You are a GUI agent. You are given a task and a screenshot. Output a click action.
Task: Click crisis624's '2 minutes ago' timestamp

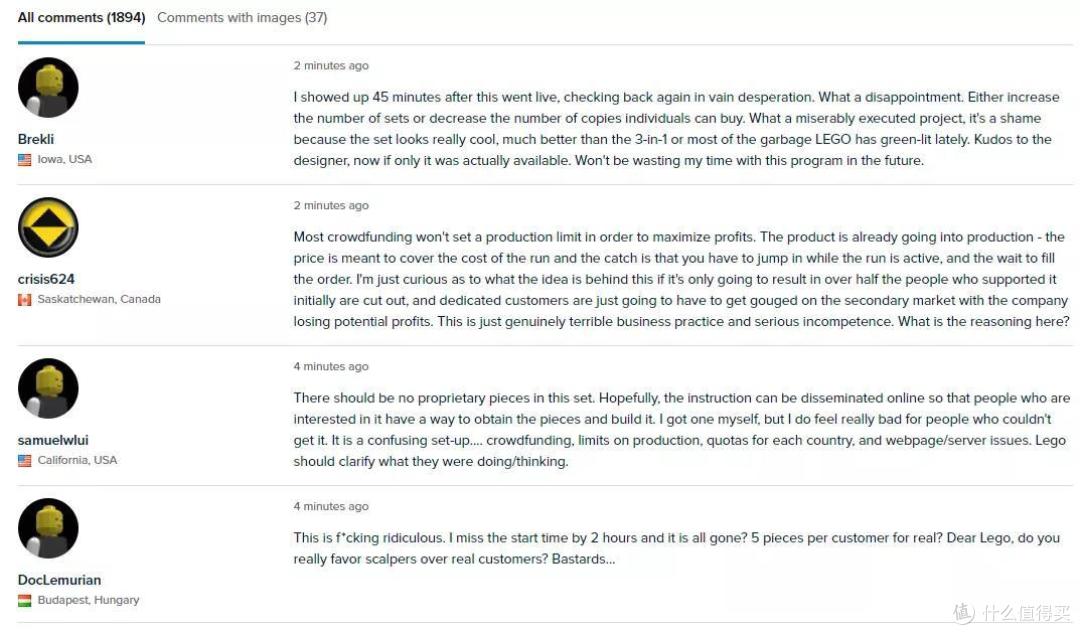[x=331, y=205]
